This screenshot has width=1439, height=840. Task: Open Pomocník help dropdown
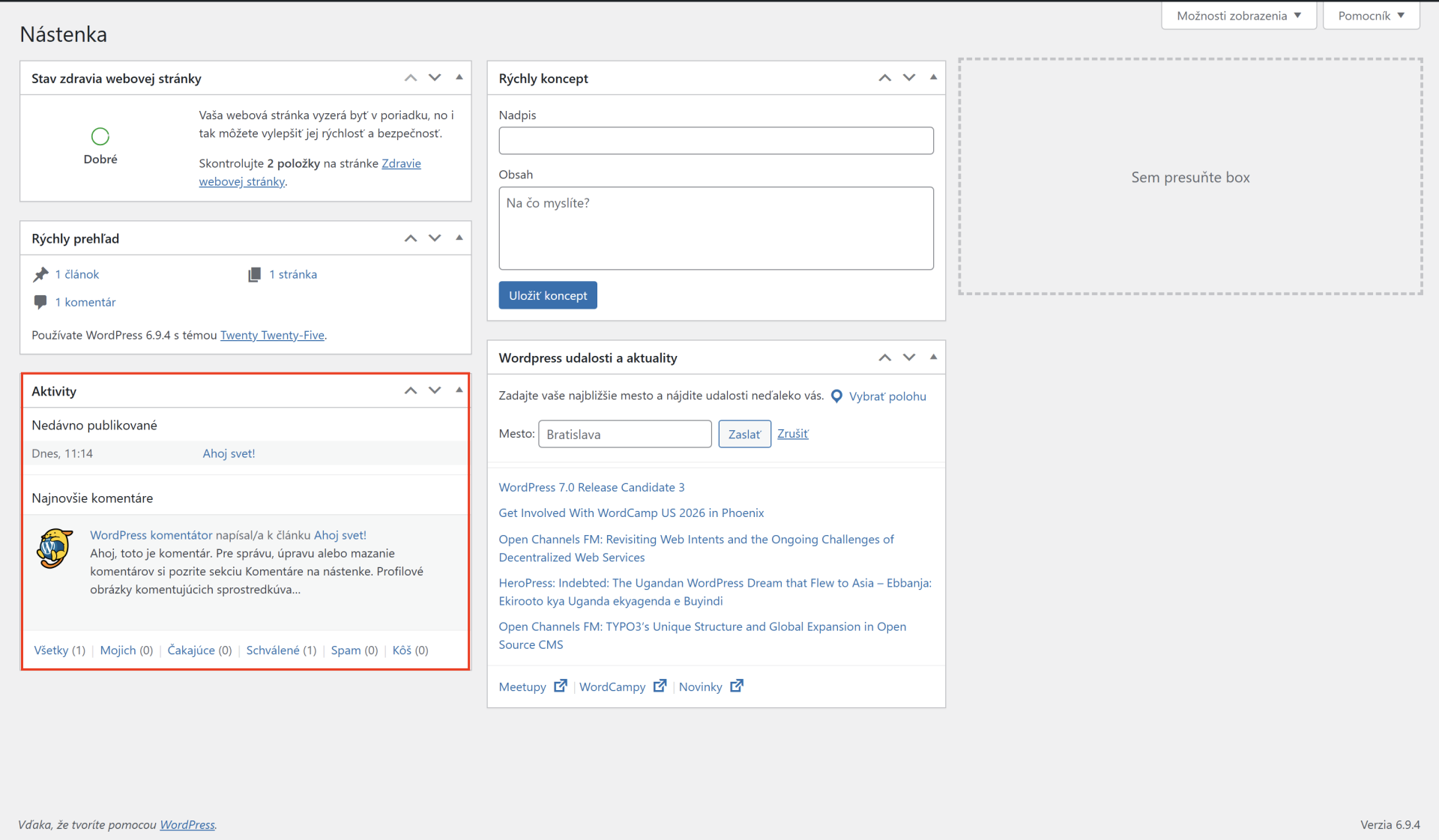click(x=1372, y=15)
